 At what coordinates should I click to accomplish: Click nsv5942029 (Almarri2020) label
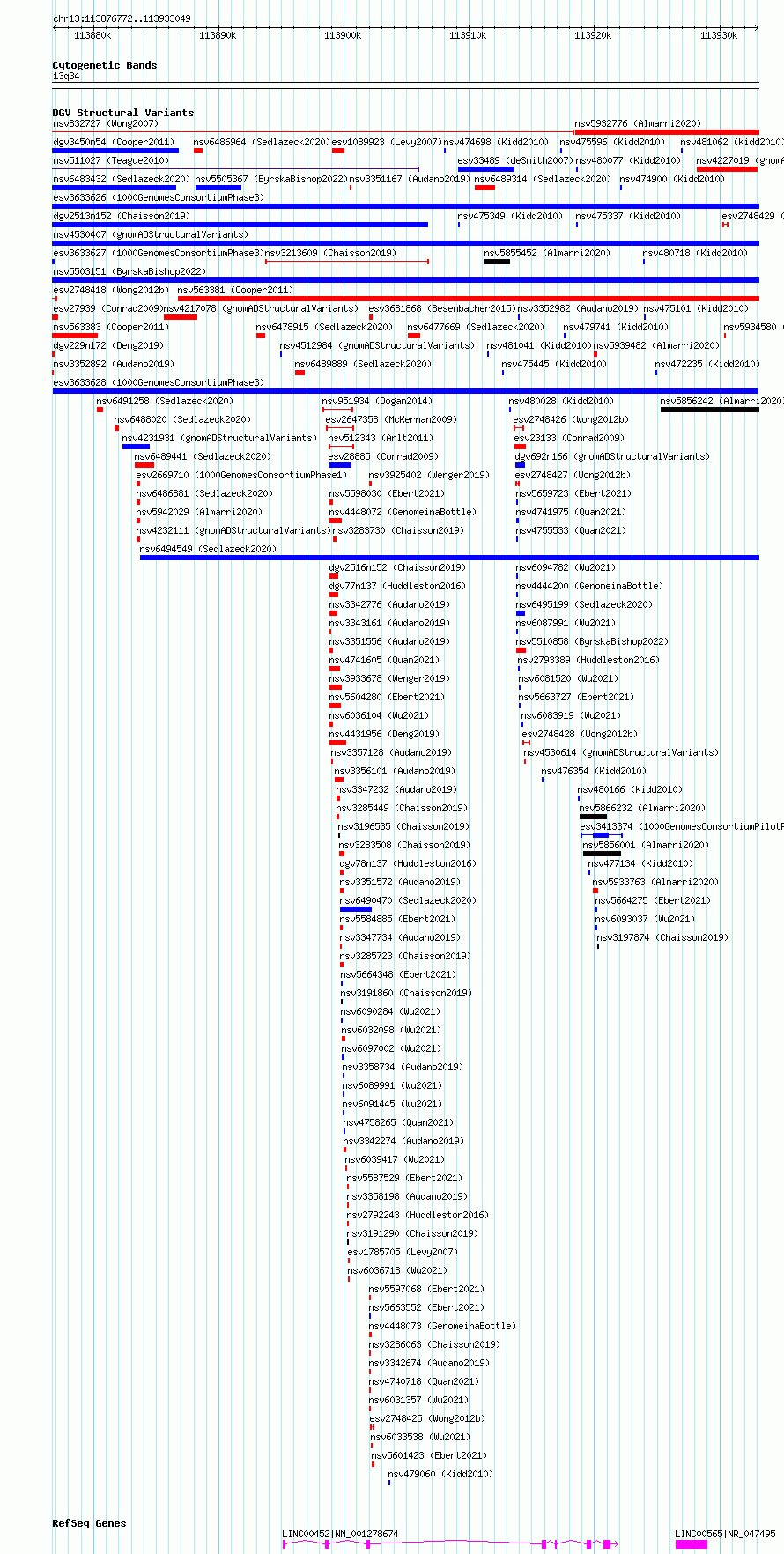tap(199, 513)
